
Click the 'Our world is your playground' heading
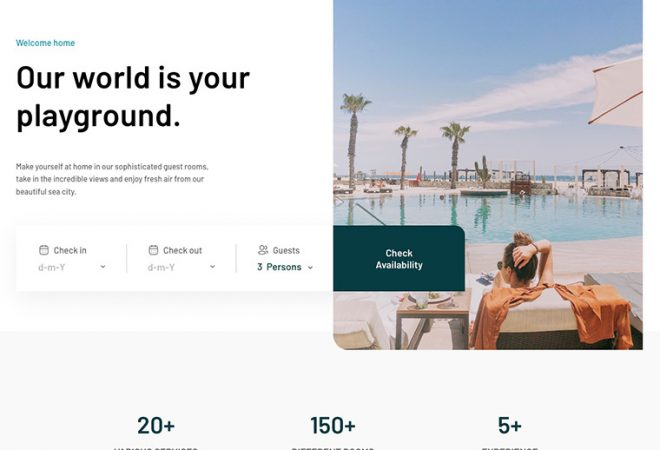tap(133, 96)
